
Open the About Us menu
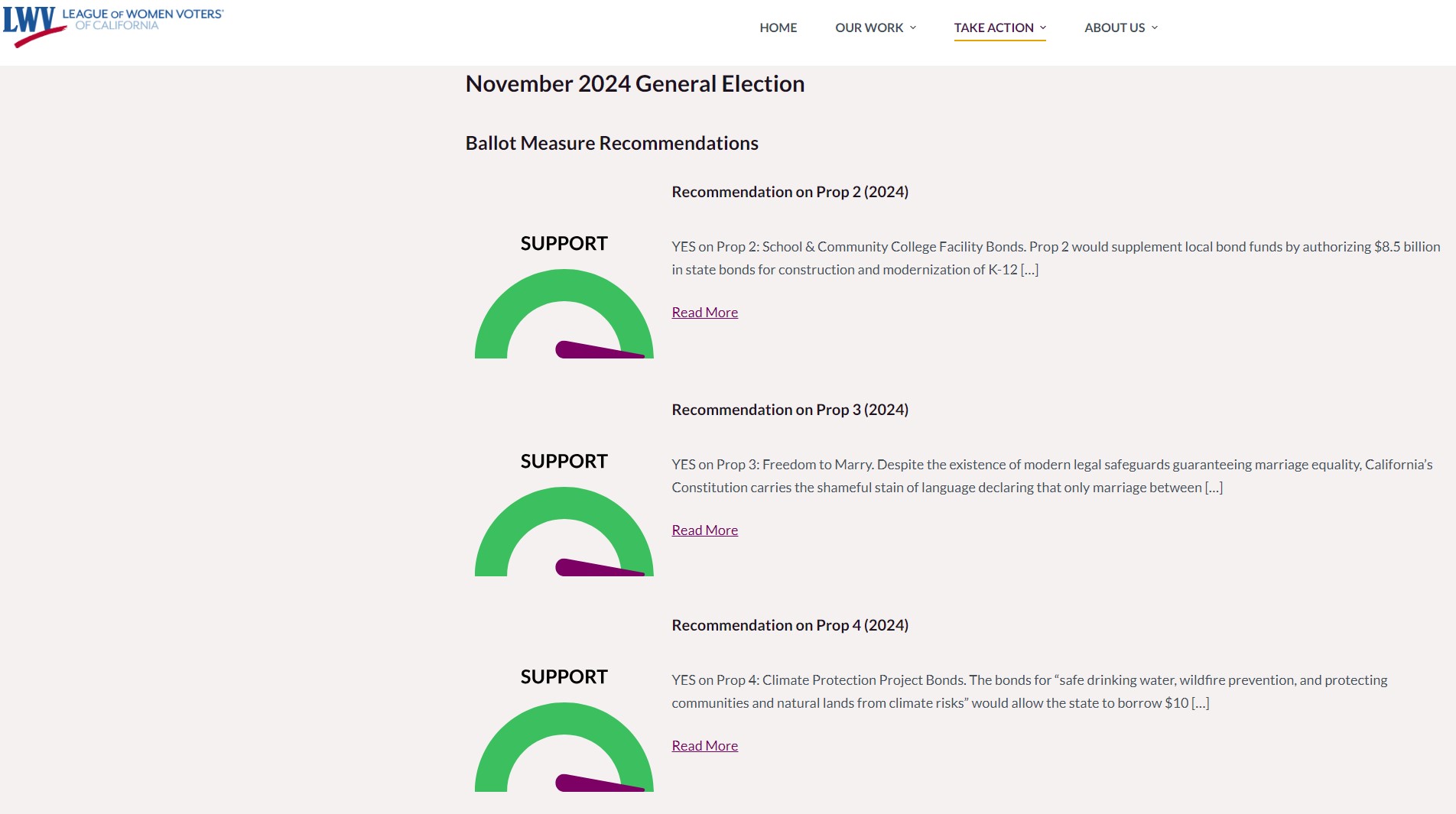[x=1114, y=28]
